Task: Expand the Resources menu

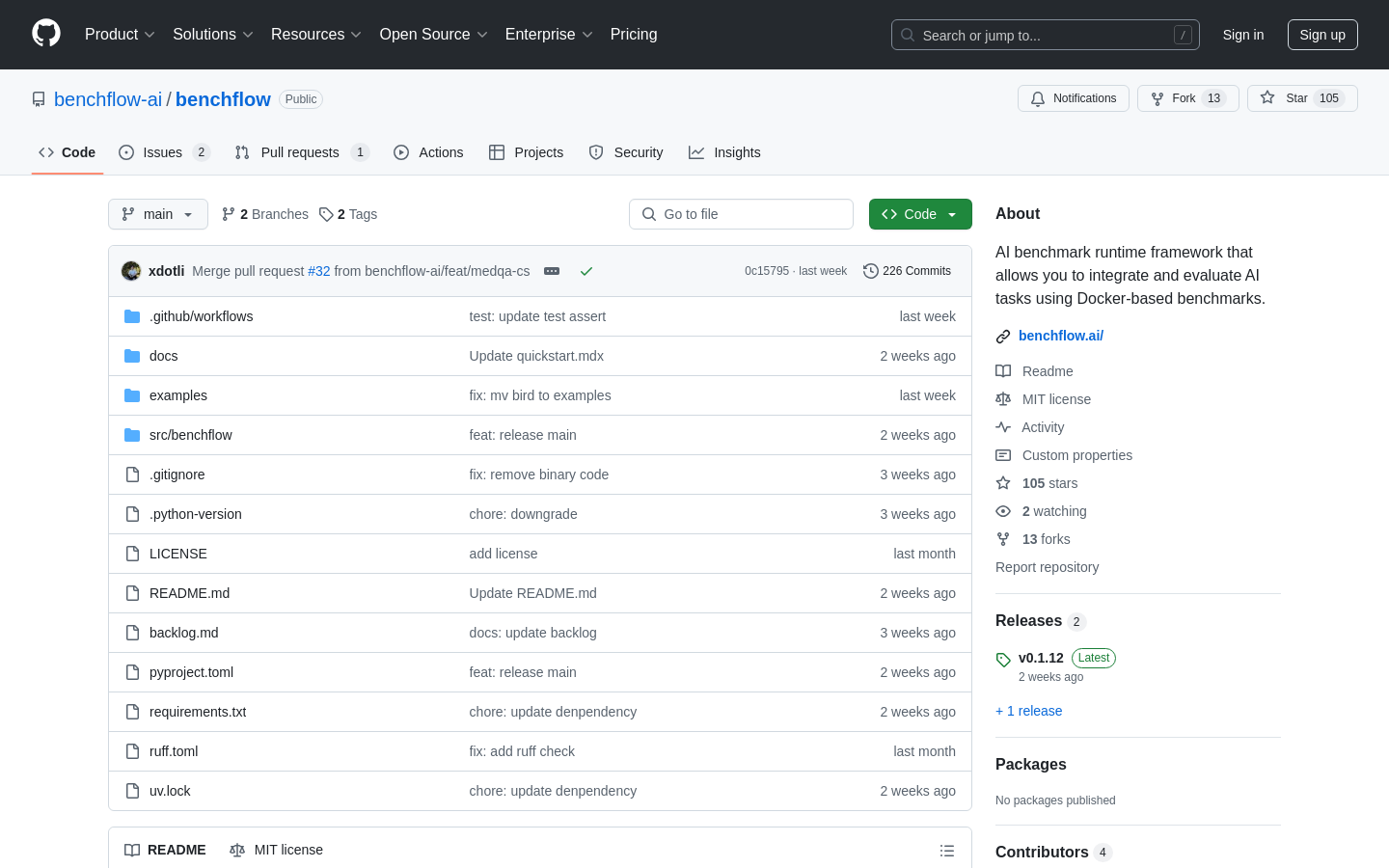Action: (x=316, y=35)
